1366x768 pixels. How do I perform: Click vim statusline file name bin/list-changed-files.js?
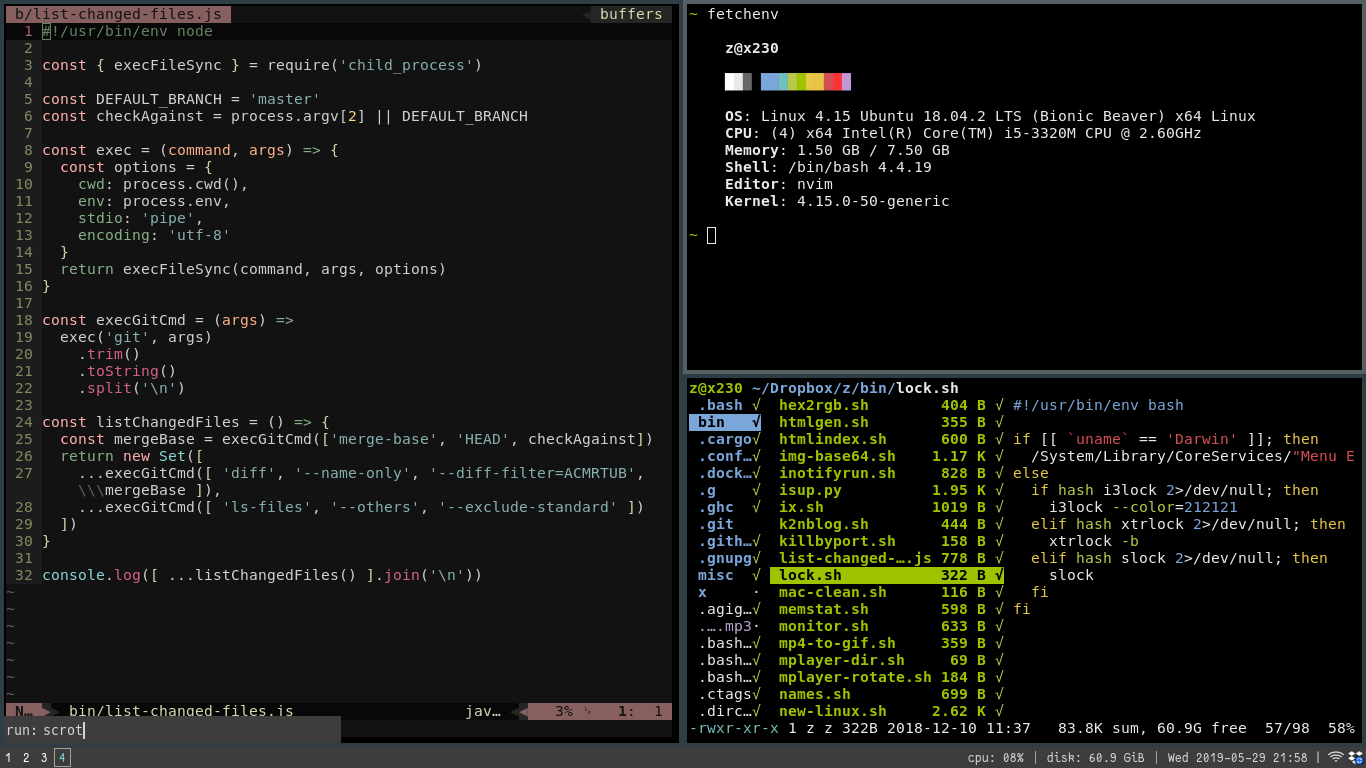tap(181, 711)
